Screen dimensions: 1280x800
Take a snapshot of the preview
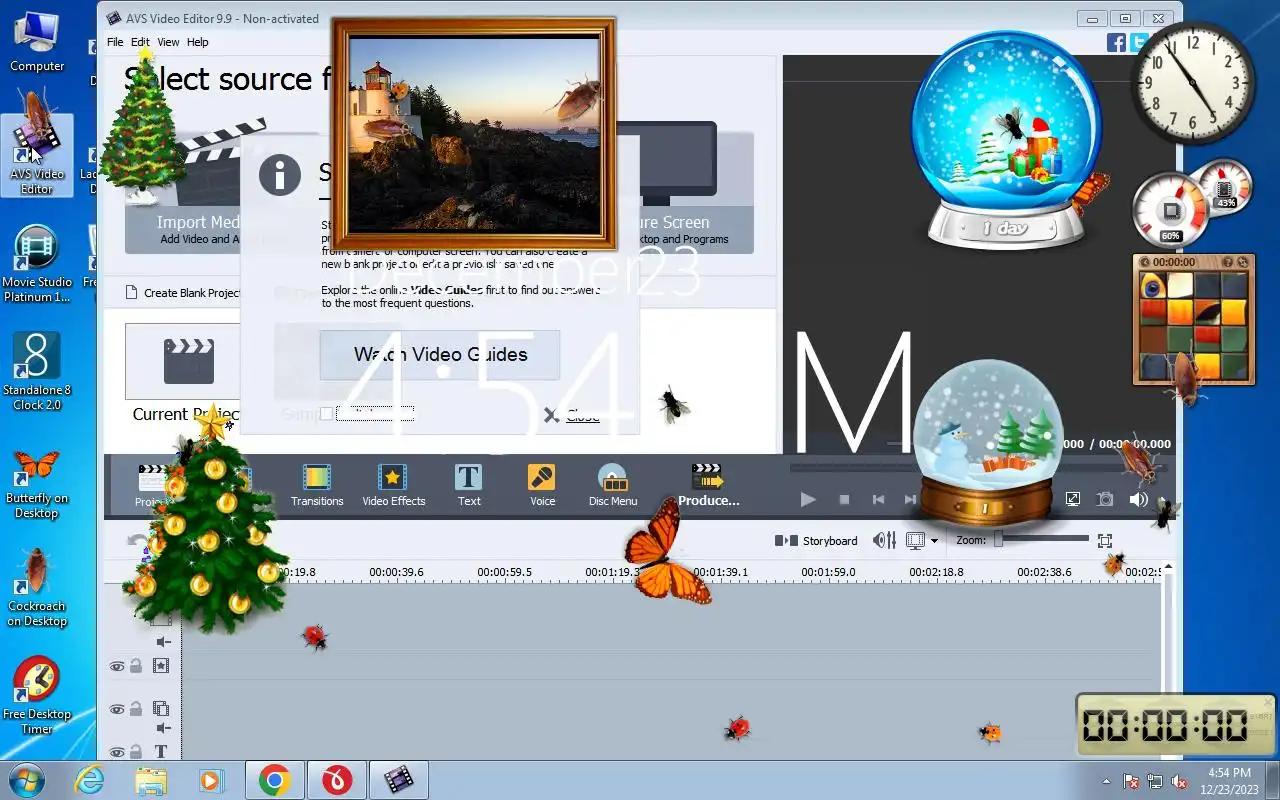[1105, 499]
